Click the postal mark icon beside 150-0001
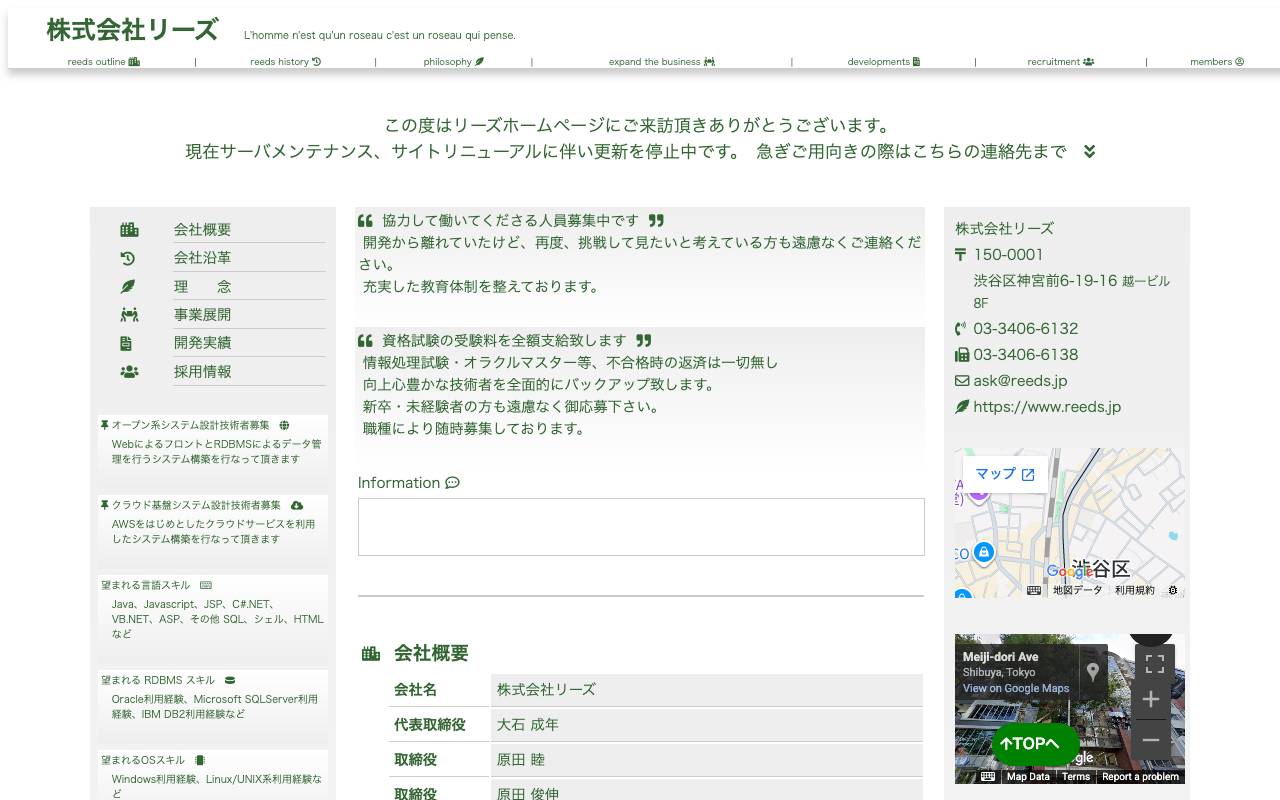Screen dimensions: 1280x800 point(961,255)
